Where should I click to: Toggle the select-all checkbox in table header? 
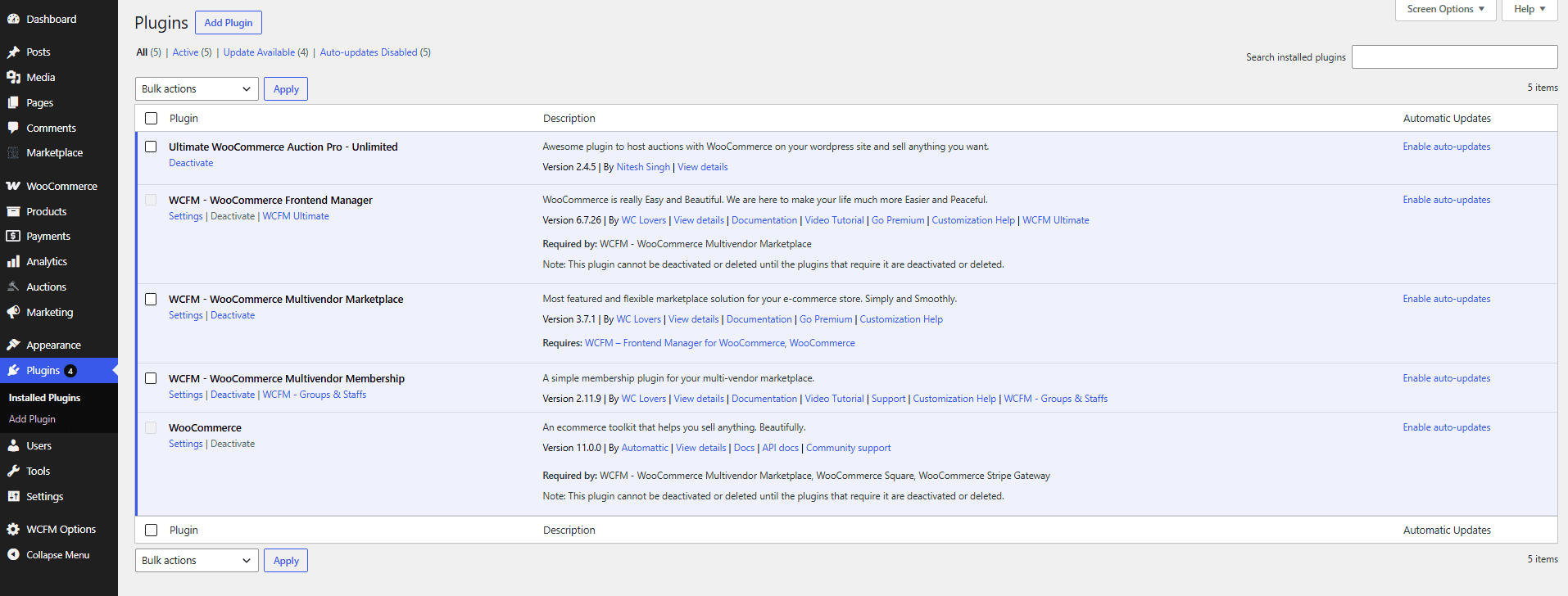click(151, 118)
